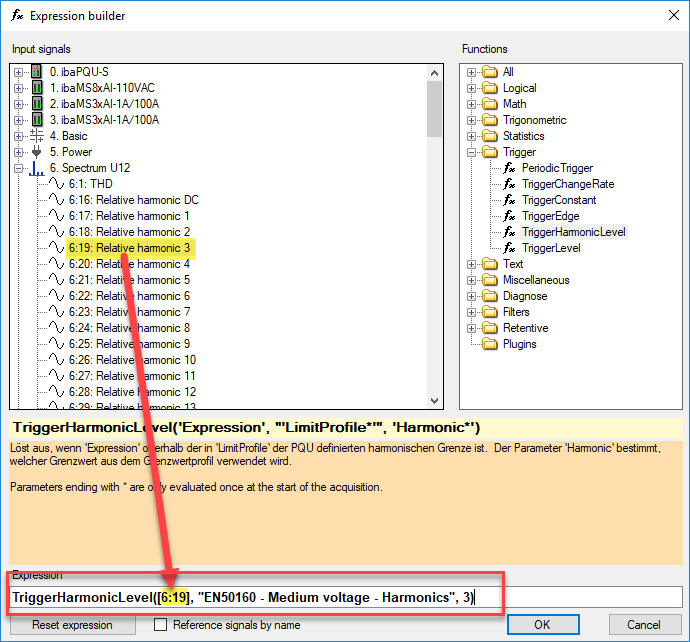Click the Plugins folder icon
The width and height of the screenshot is (690, 642).
click(x=490, y=344)
